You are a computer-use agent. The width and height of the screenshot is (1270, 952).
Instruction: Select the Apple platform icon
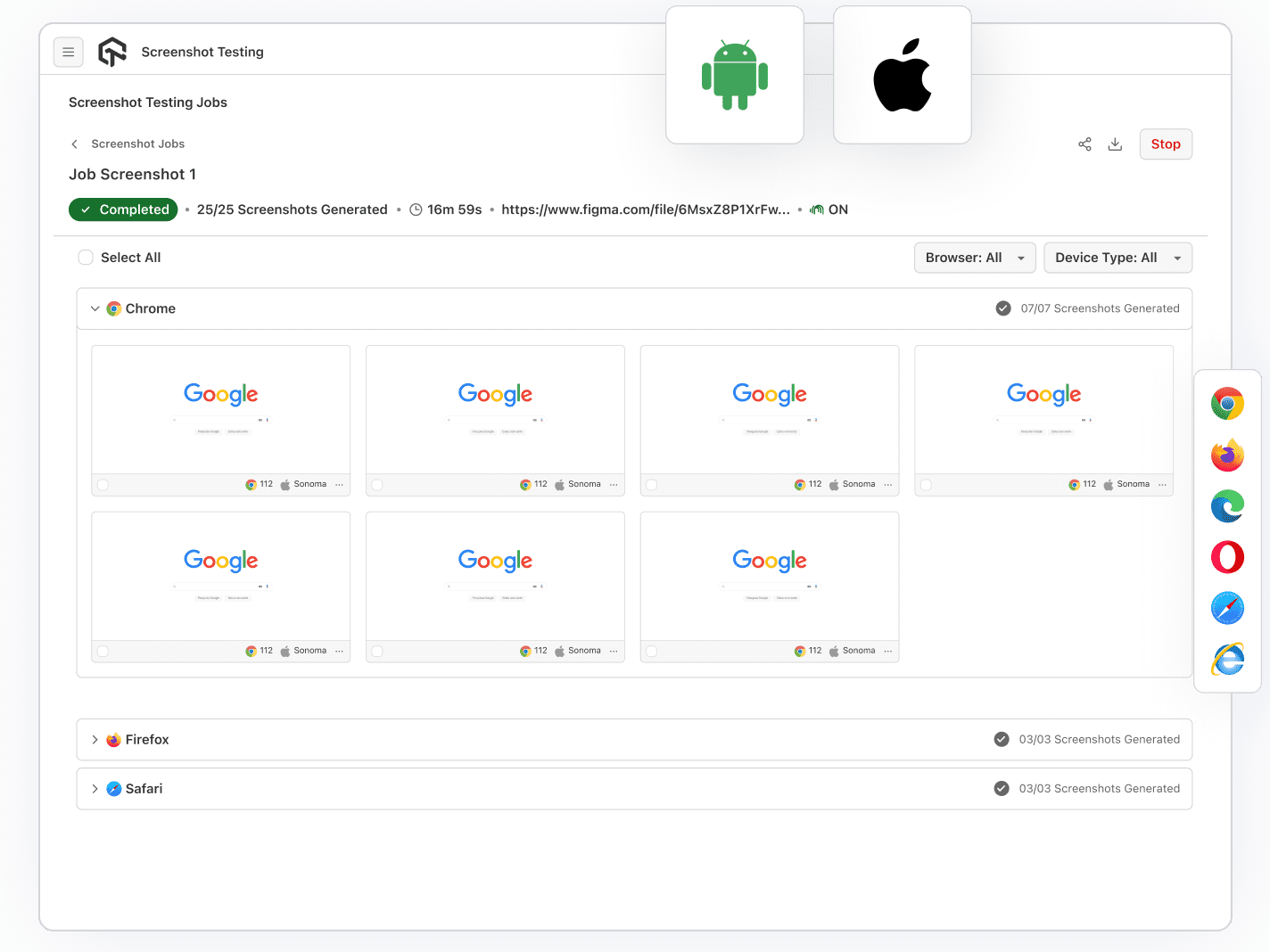902,74
